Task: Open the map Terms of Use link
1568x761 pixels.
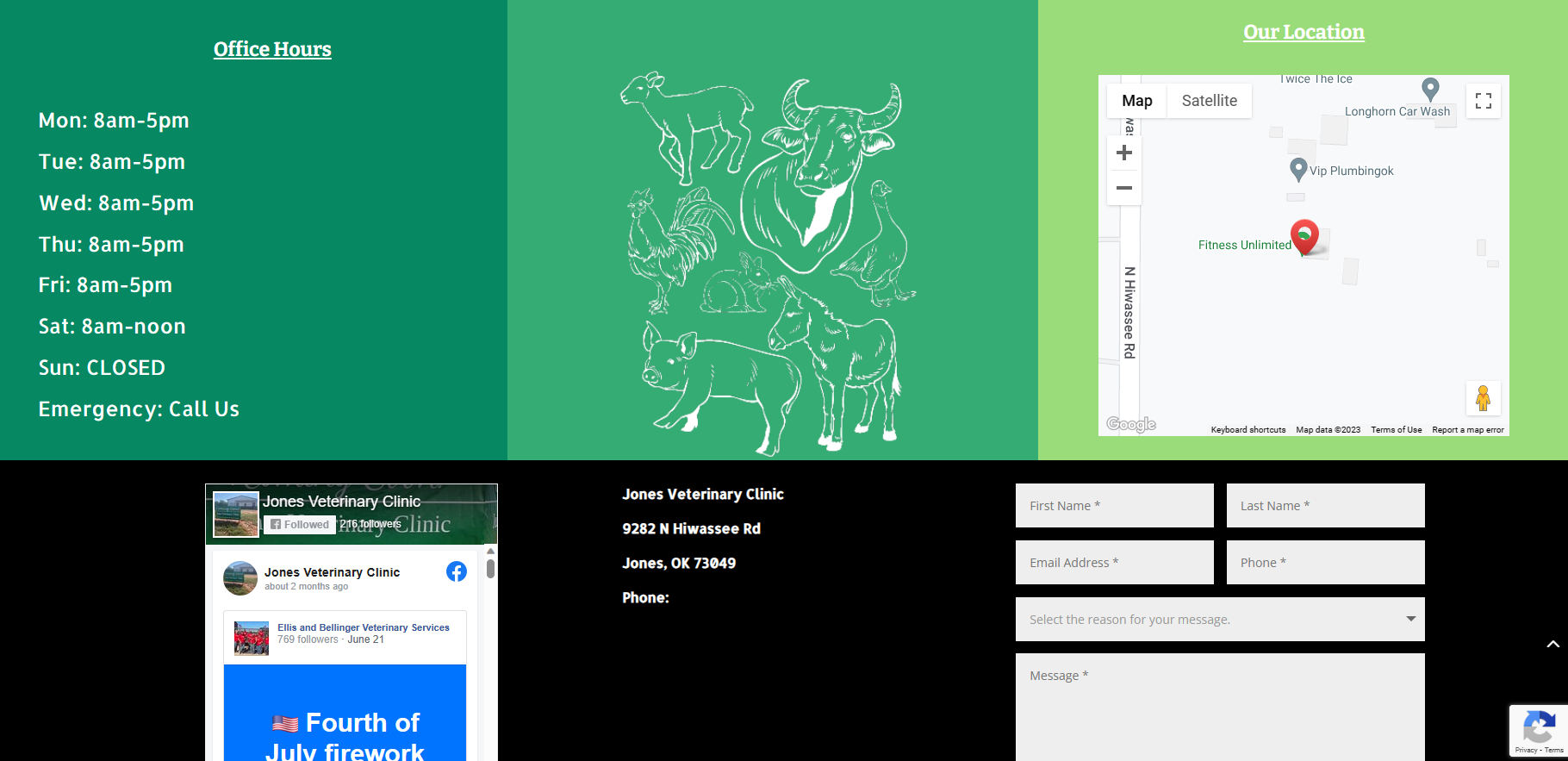Action: click(1397, 429)
